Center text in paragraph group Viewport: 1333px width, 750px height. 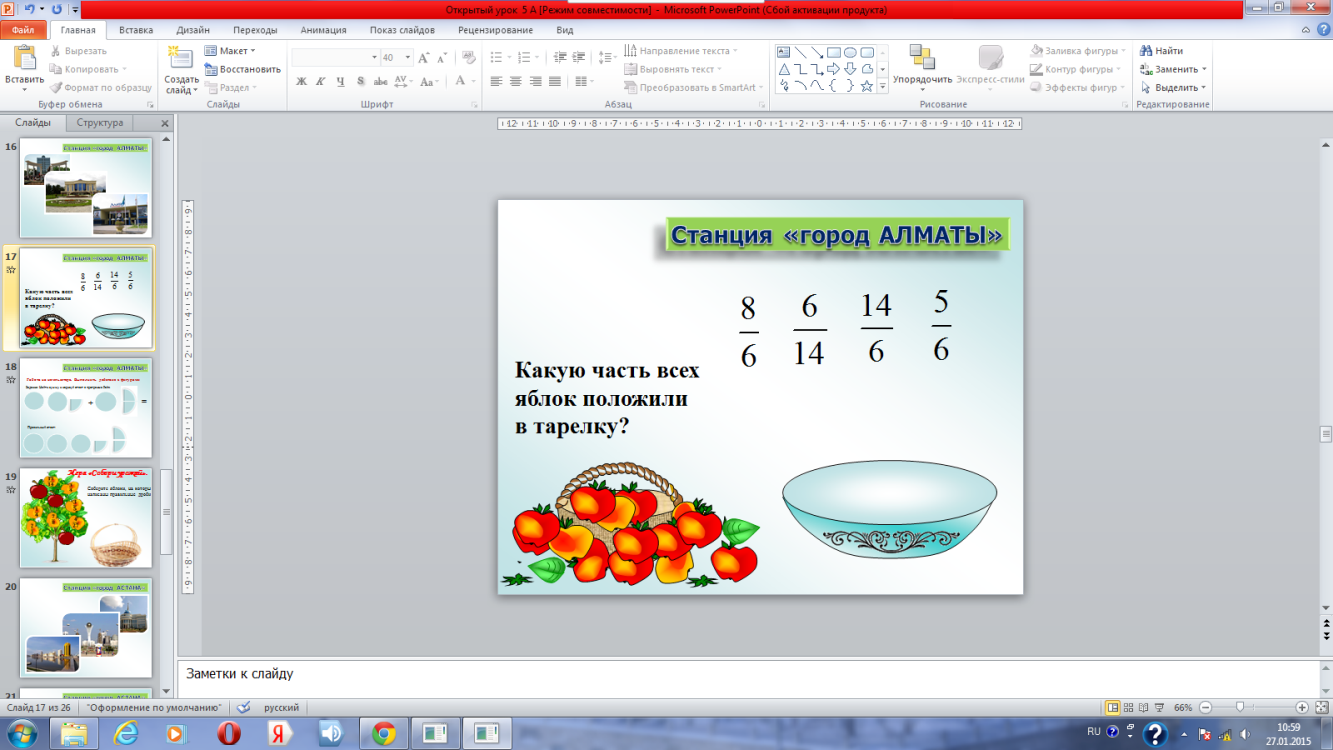[x=516, y=82]
